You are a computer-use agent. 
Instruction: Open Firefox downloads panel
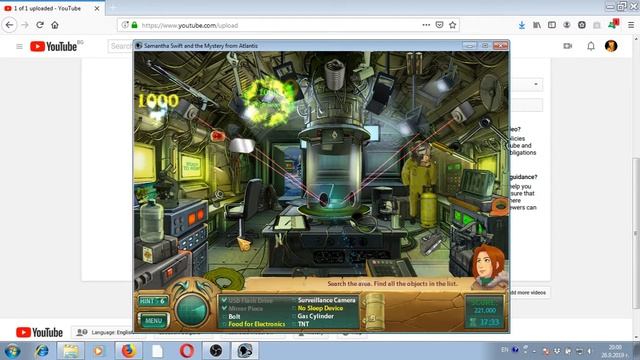point(522,25)
